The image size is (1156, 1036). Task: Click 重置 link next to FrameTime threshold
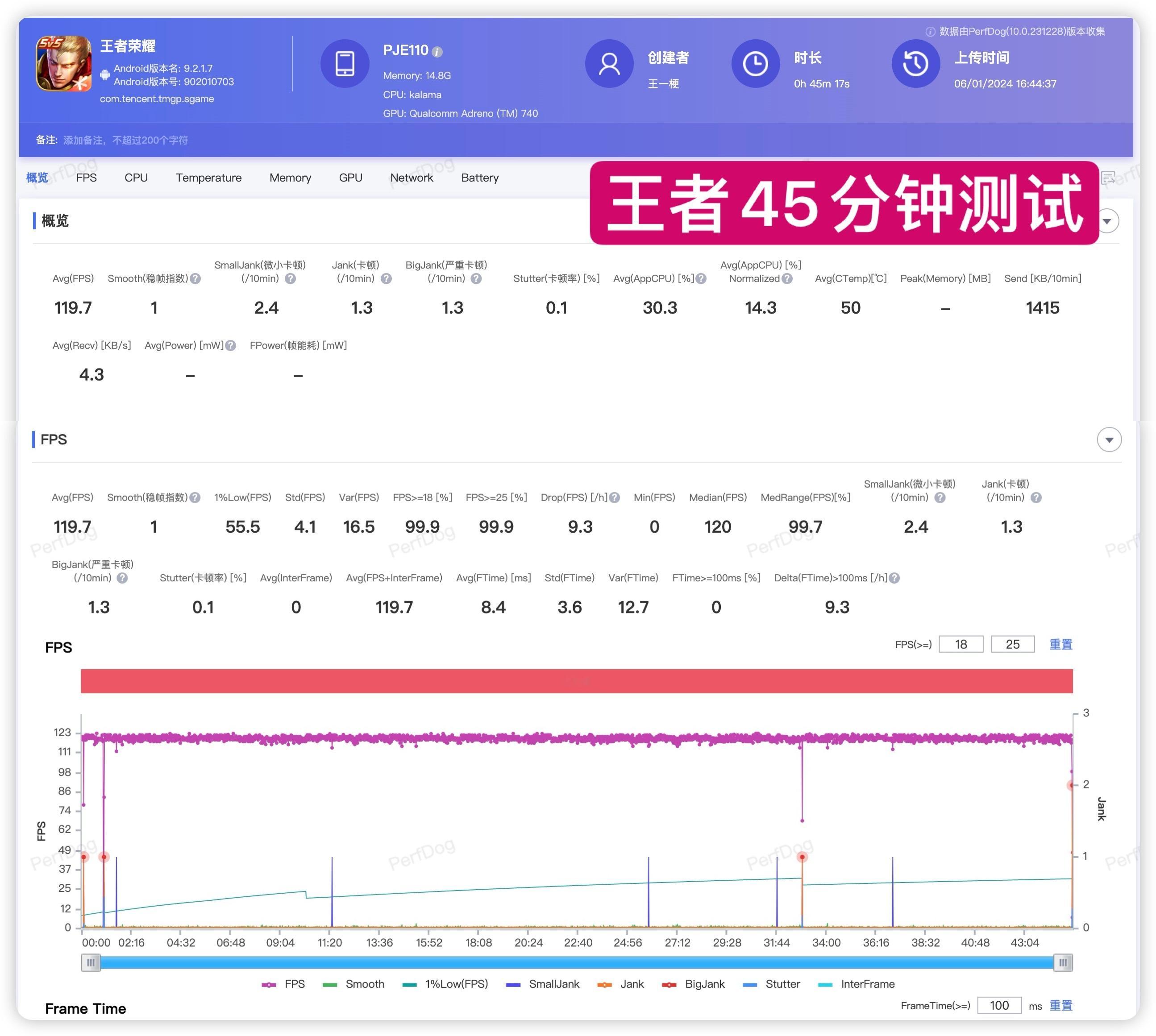1061,1006
